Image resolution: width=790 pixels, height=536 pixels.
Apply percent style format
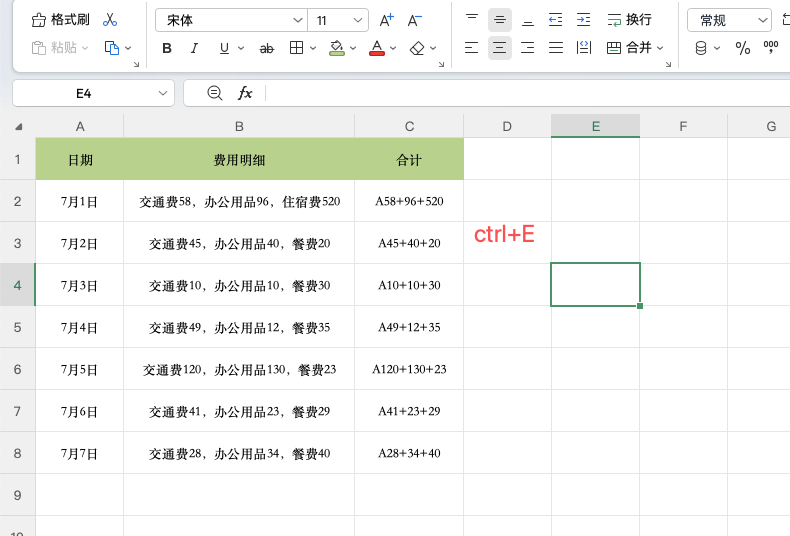click(743, 48)
